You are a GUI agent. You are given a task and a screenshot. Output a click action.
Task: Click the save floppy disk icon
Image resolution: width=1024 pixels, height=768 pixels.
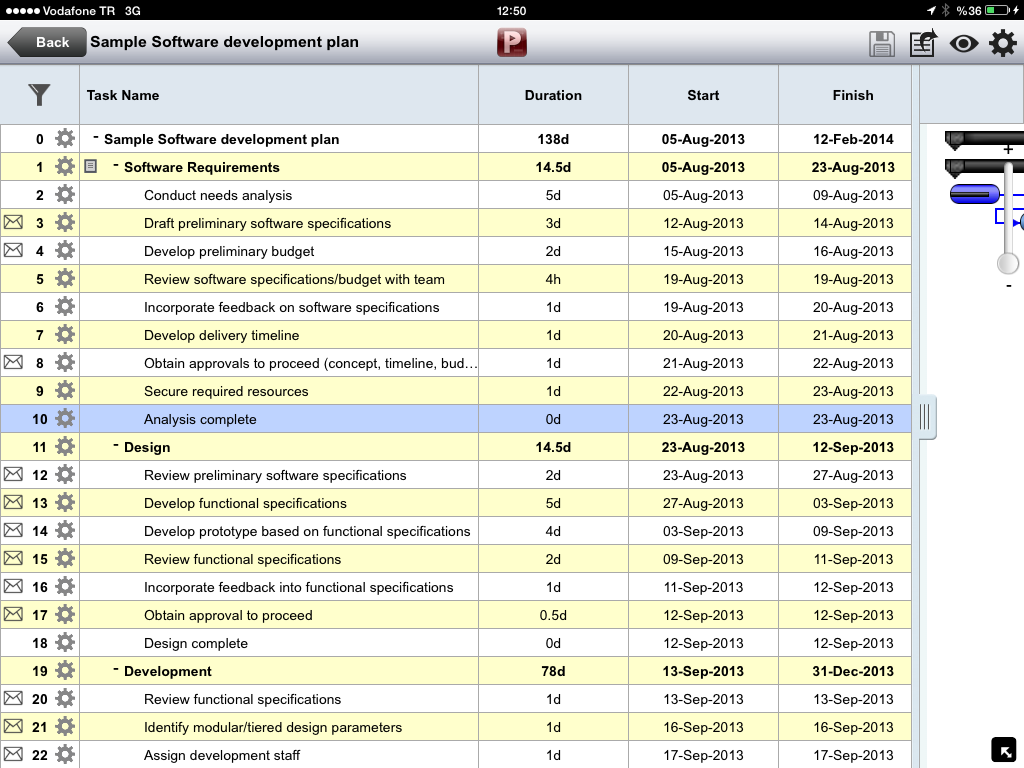point(881,43)
